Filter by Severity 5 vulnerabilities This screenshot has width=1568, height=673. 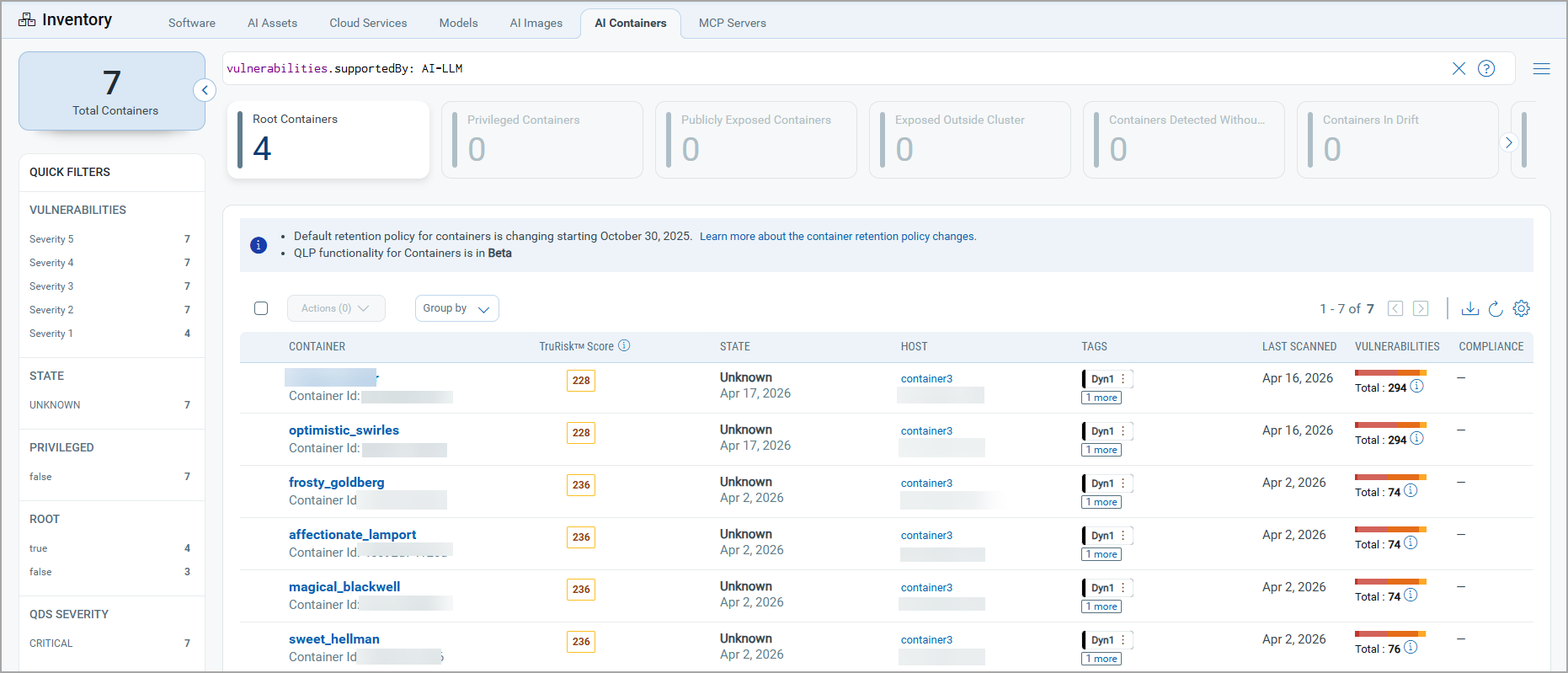coord(109,239)
